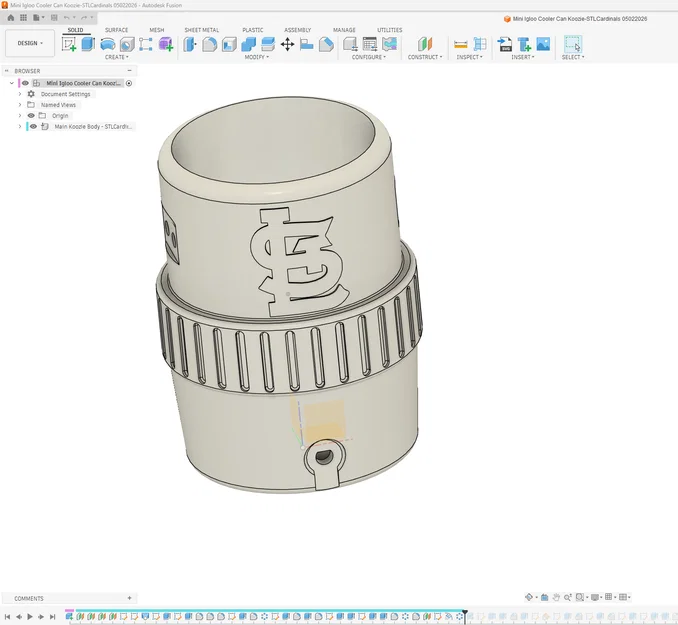Click the Orbit navigation icon
Image resolution: width=678 pixels, height=625 pixels.
point(529,597)
